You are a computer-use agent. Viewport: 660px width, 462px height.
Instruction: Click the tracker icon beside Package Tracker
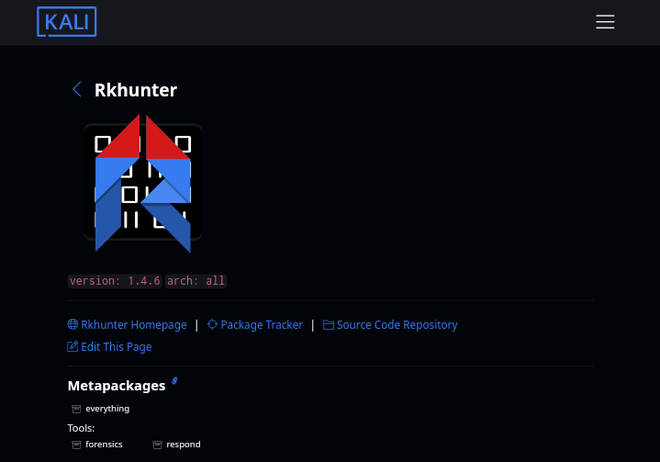[x=213, y=324]
